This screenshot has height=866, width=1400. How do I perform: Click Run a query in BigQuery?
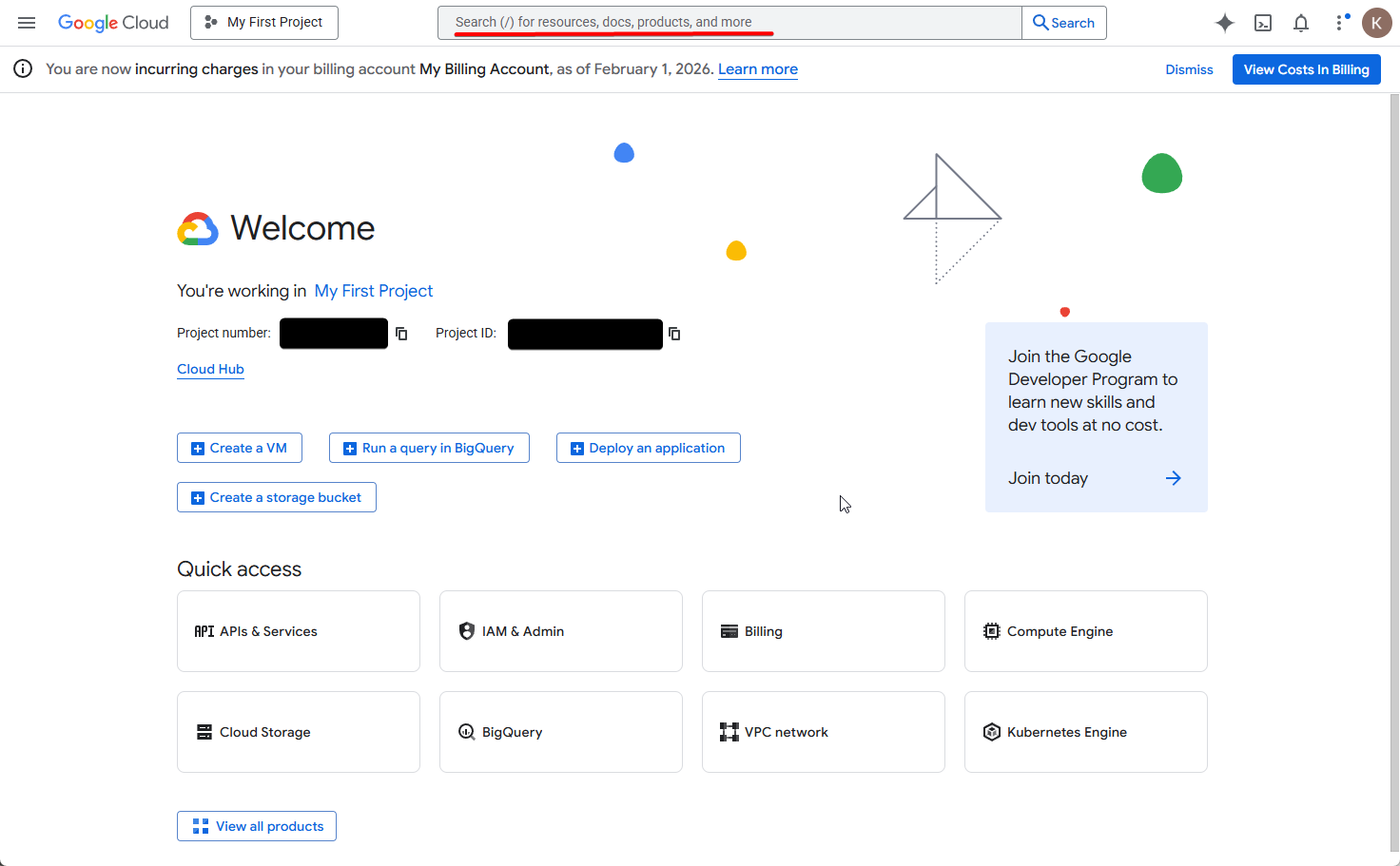[x=429, y=448]
